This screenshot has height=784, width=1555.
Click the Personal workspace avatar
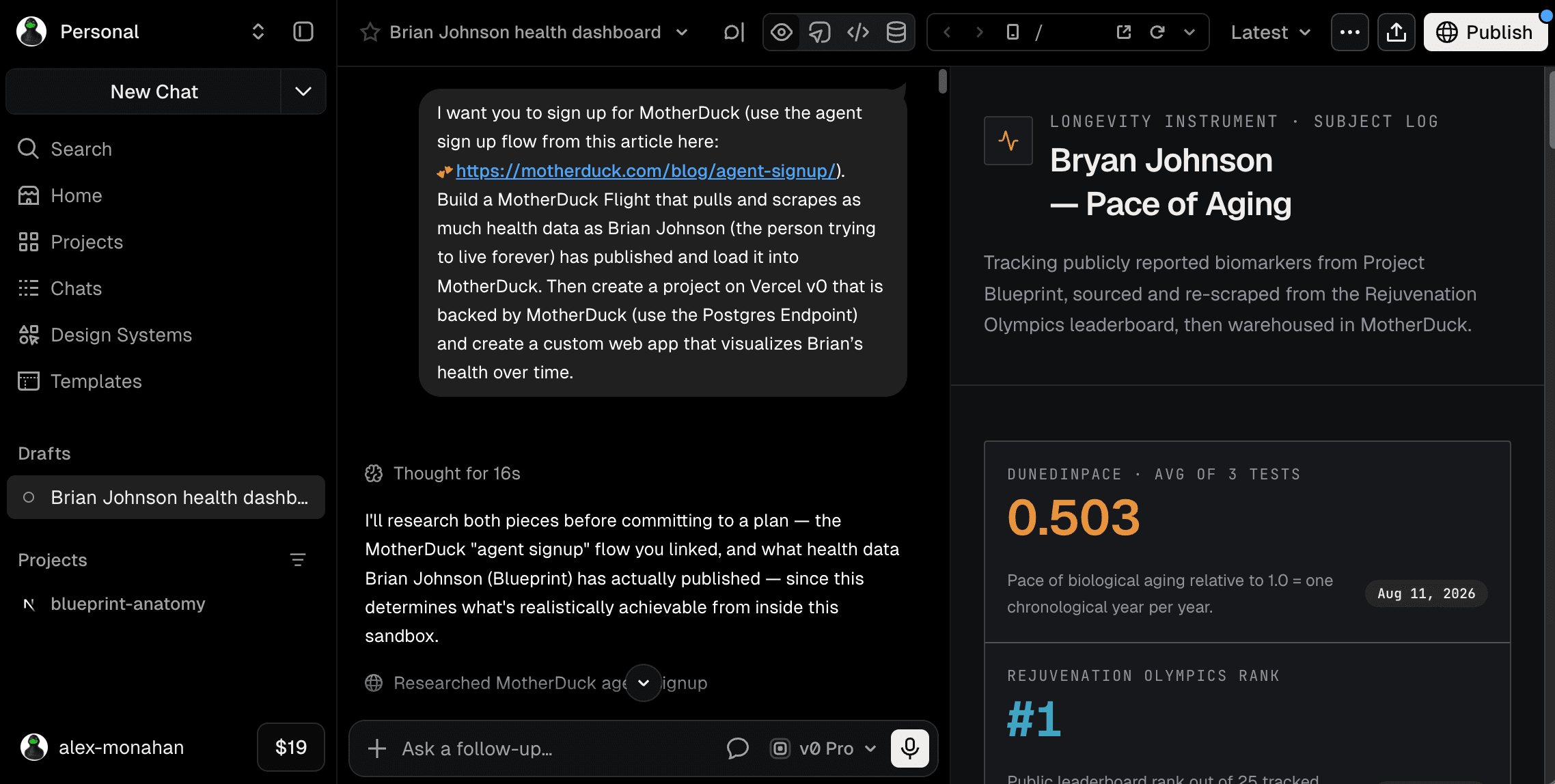(31, 31)
